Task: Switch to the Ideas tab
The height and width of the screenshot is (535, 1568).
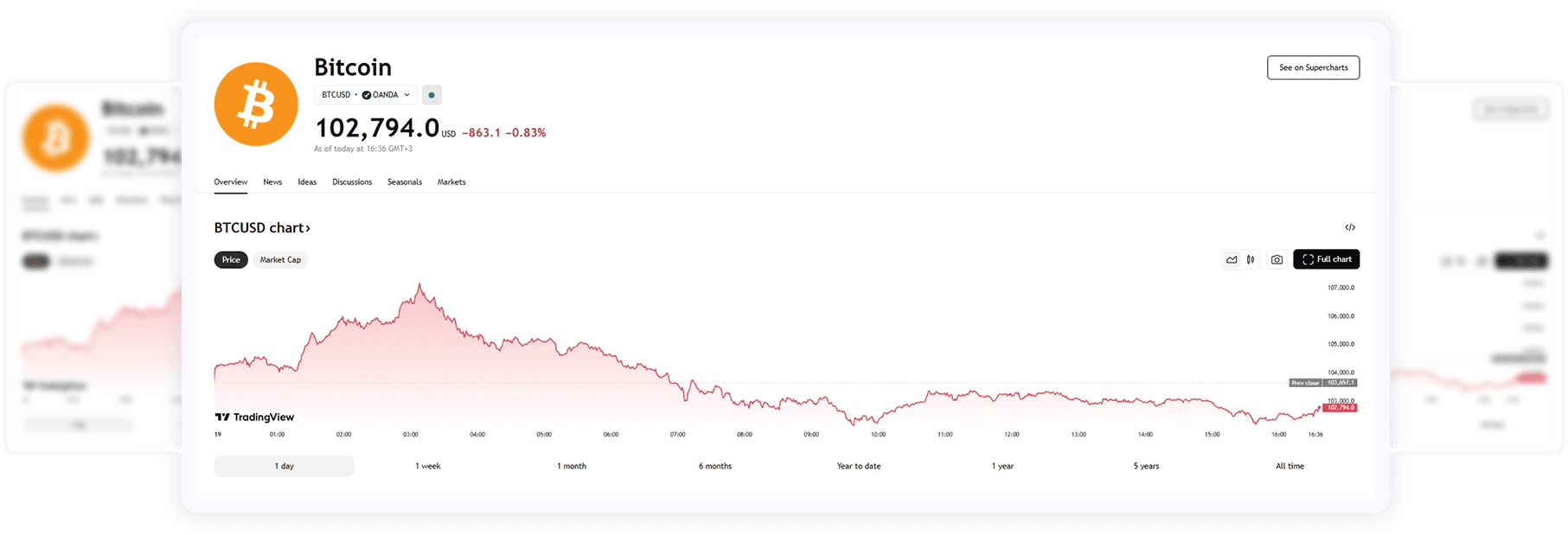Action: [307, 182]
